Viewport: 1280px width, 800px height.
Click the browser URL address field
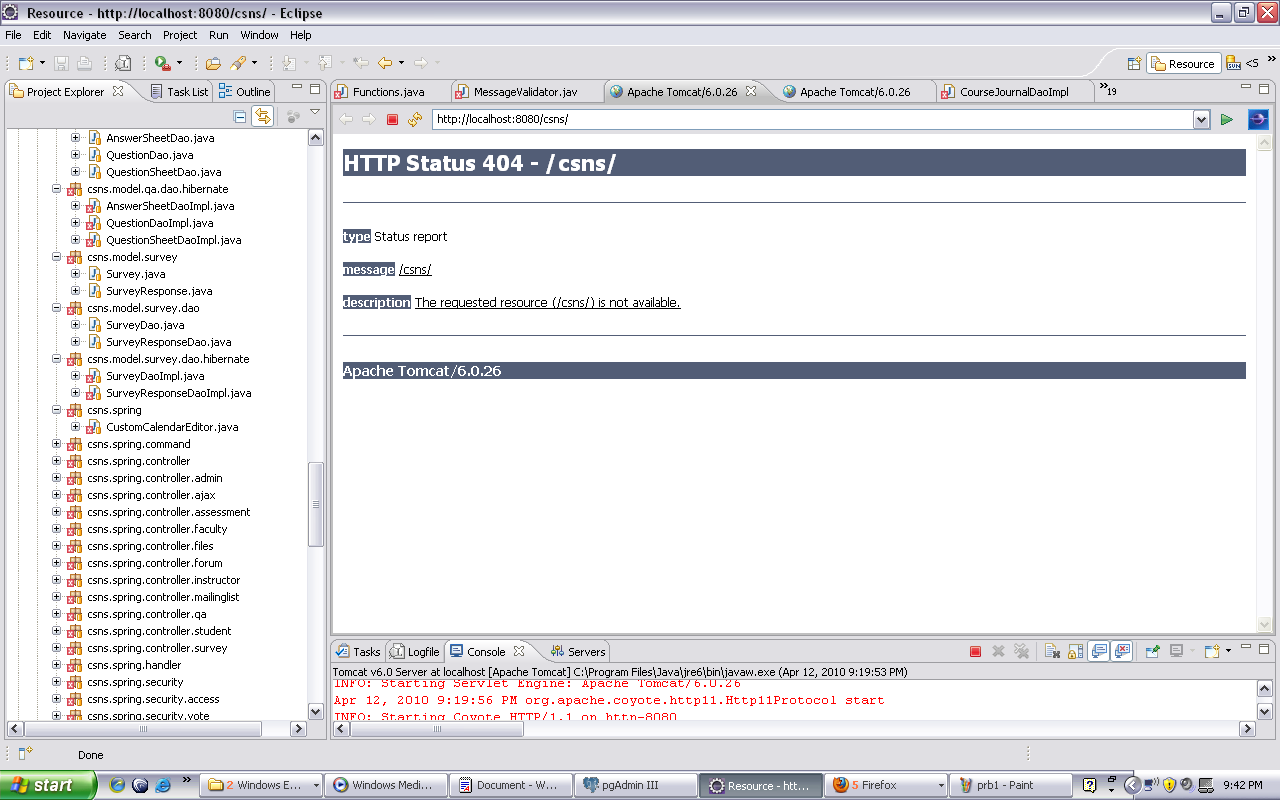coord(810,120)
